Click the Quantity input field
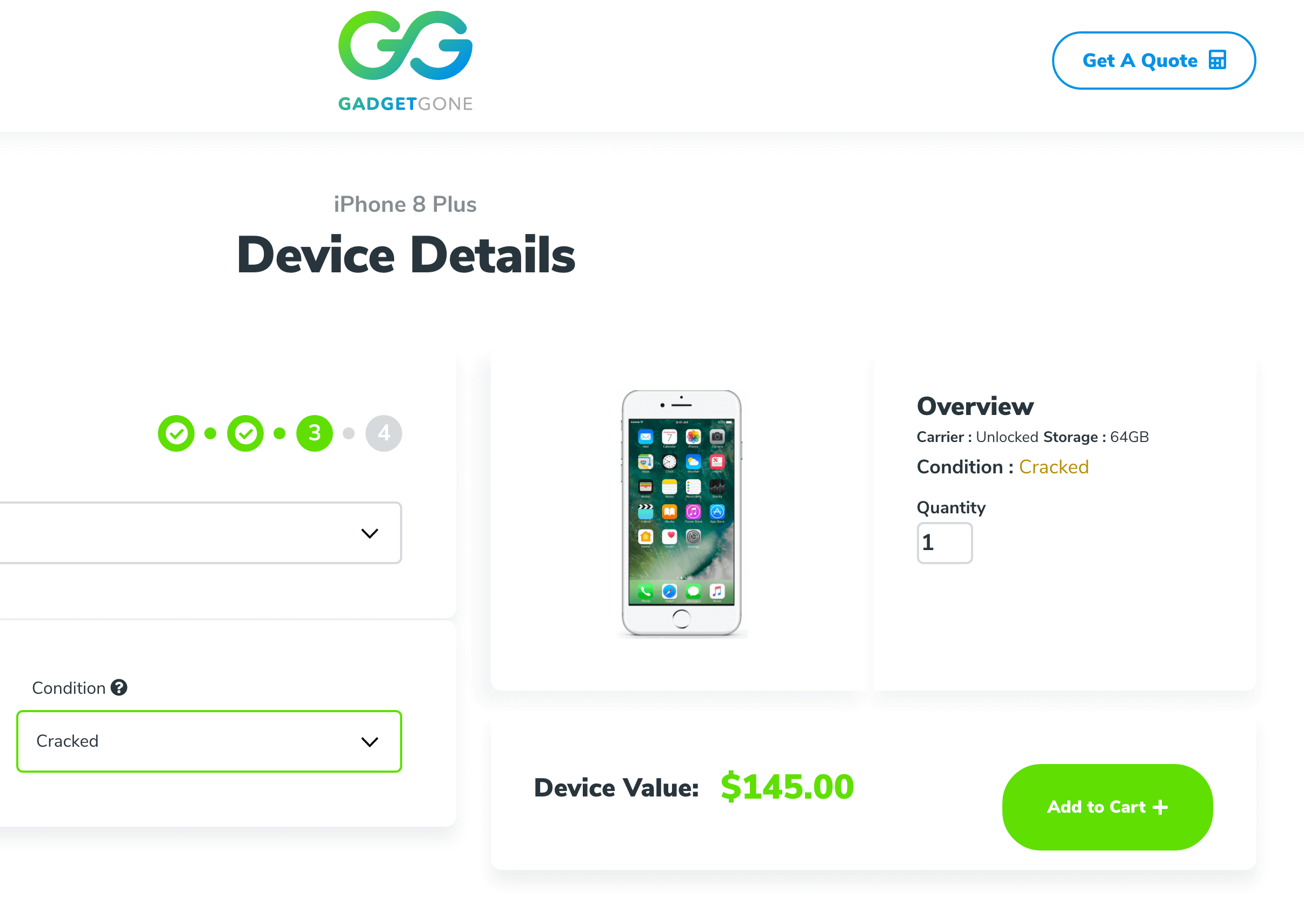This screenshot has height=924, width=1304. [944, 543]
